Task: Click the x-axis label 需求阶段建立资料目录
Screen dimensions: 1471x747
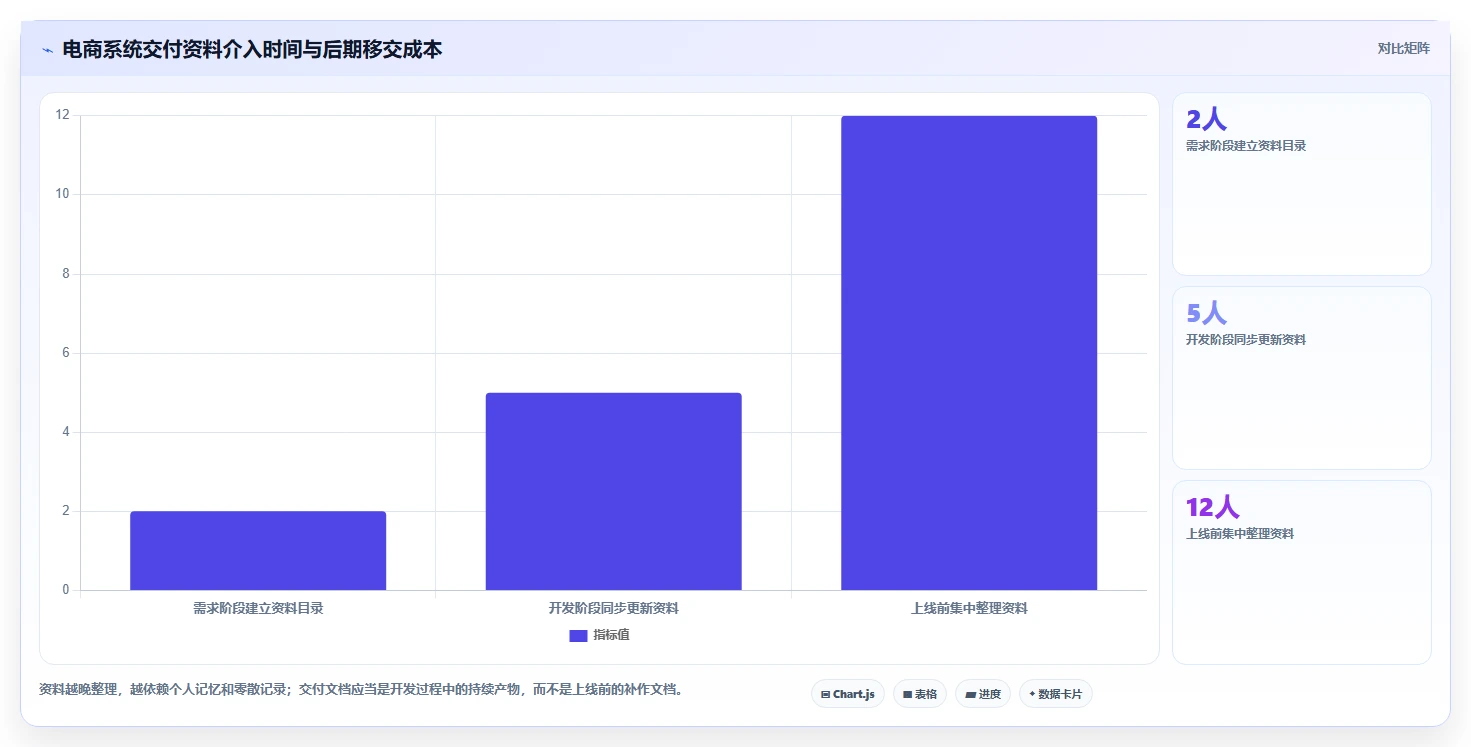Action: (258, 608)
